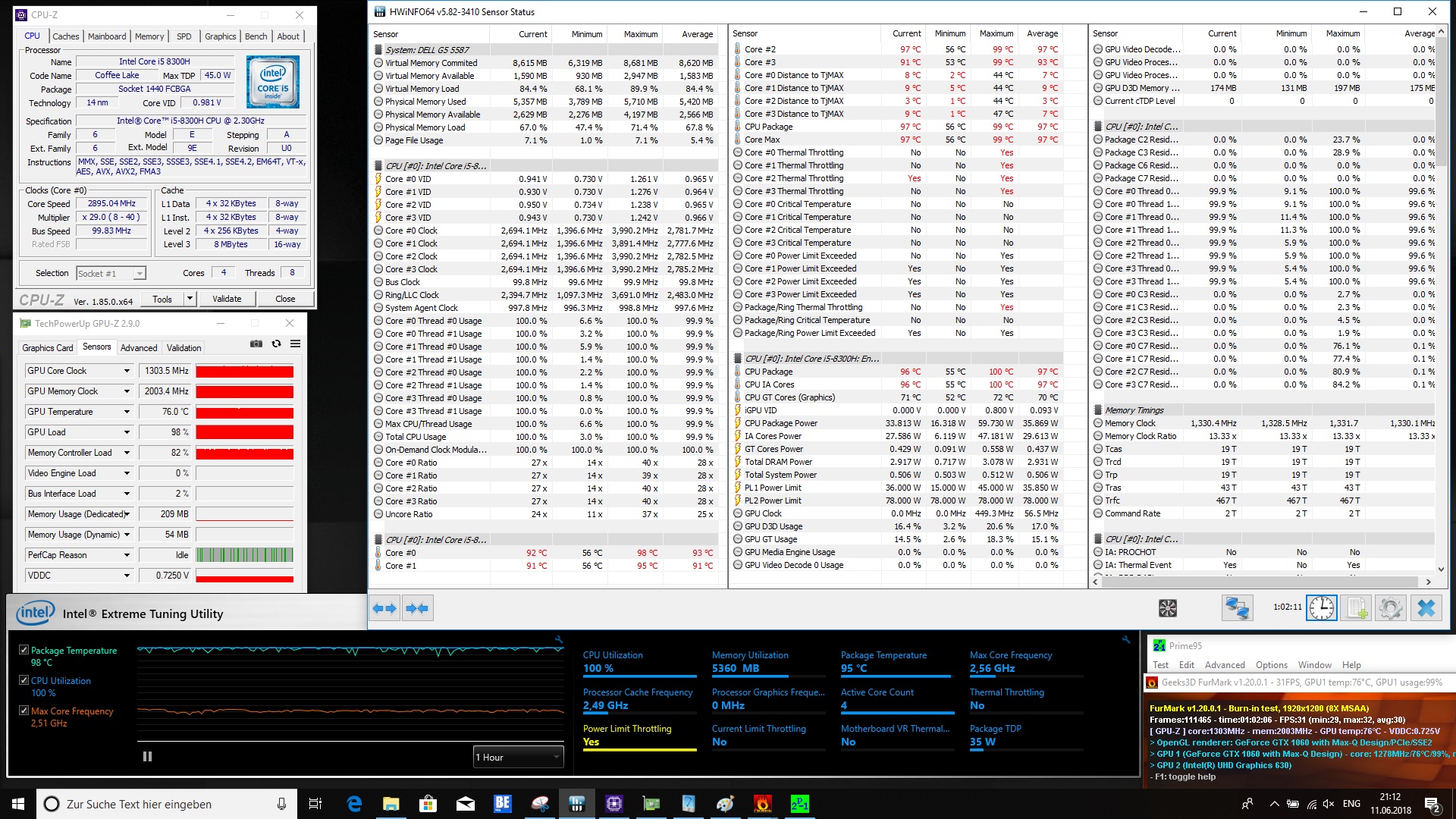Pause the XTU monitoring graph
Viewport: 1456px width, 819px height.
pyautogui.click(x=147, y=756)
